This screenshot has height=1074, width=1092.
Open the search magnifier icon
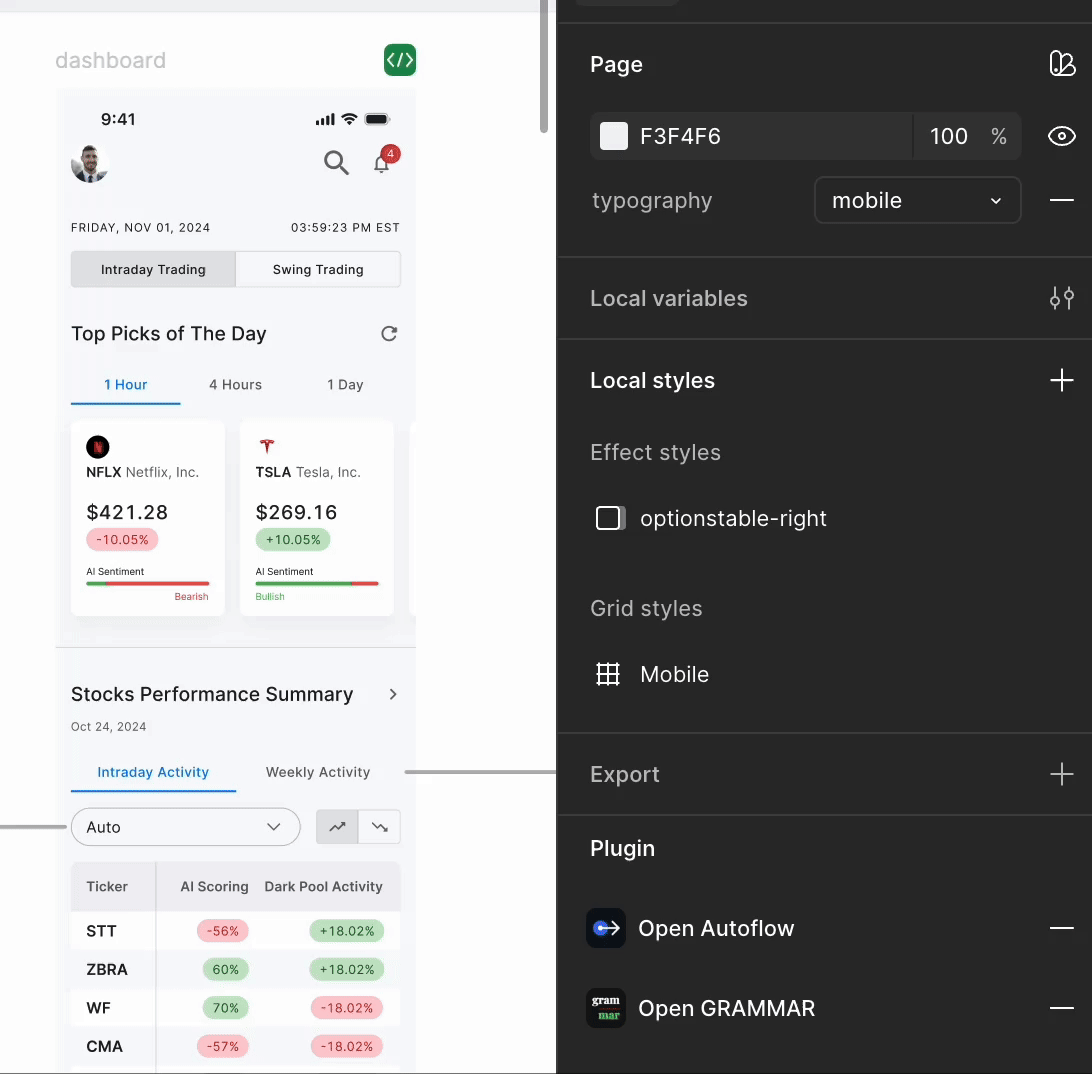(x=336, y=162)
